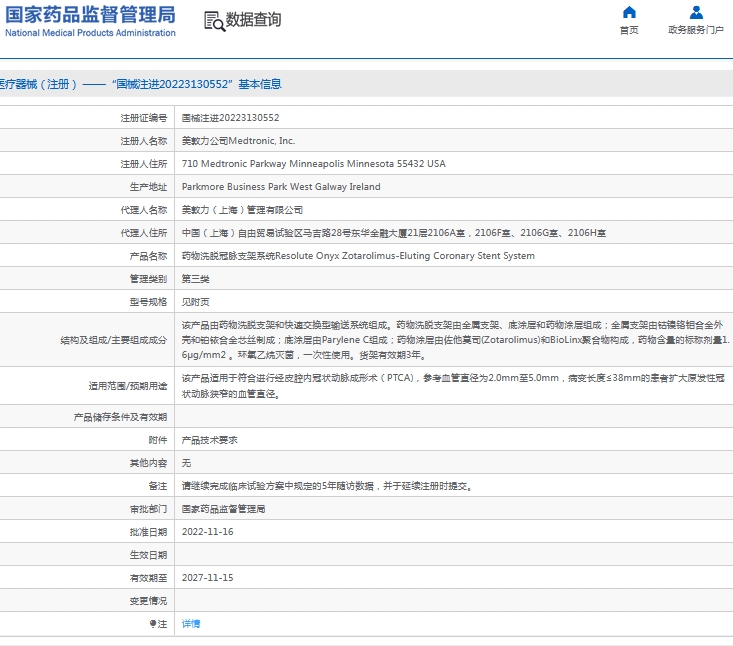Click the 审批部门 row label

click(148, 509)
